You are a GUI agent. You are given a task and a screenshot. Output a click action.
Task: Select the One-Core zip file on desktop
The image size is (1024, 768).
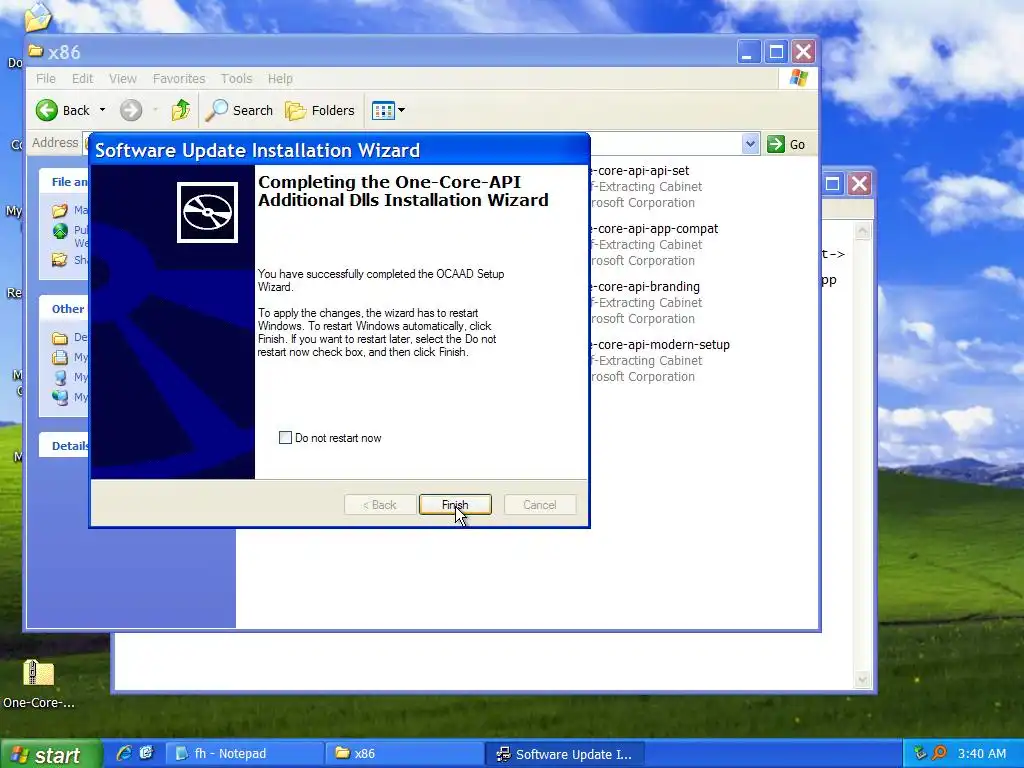click(x=39, y=684)
